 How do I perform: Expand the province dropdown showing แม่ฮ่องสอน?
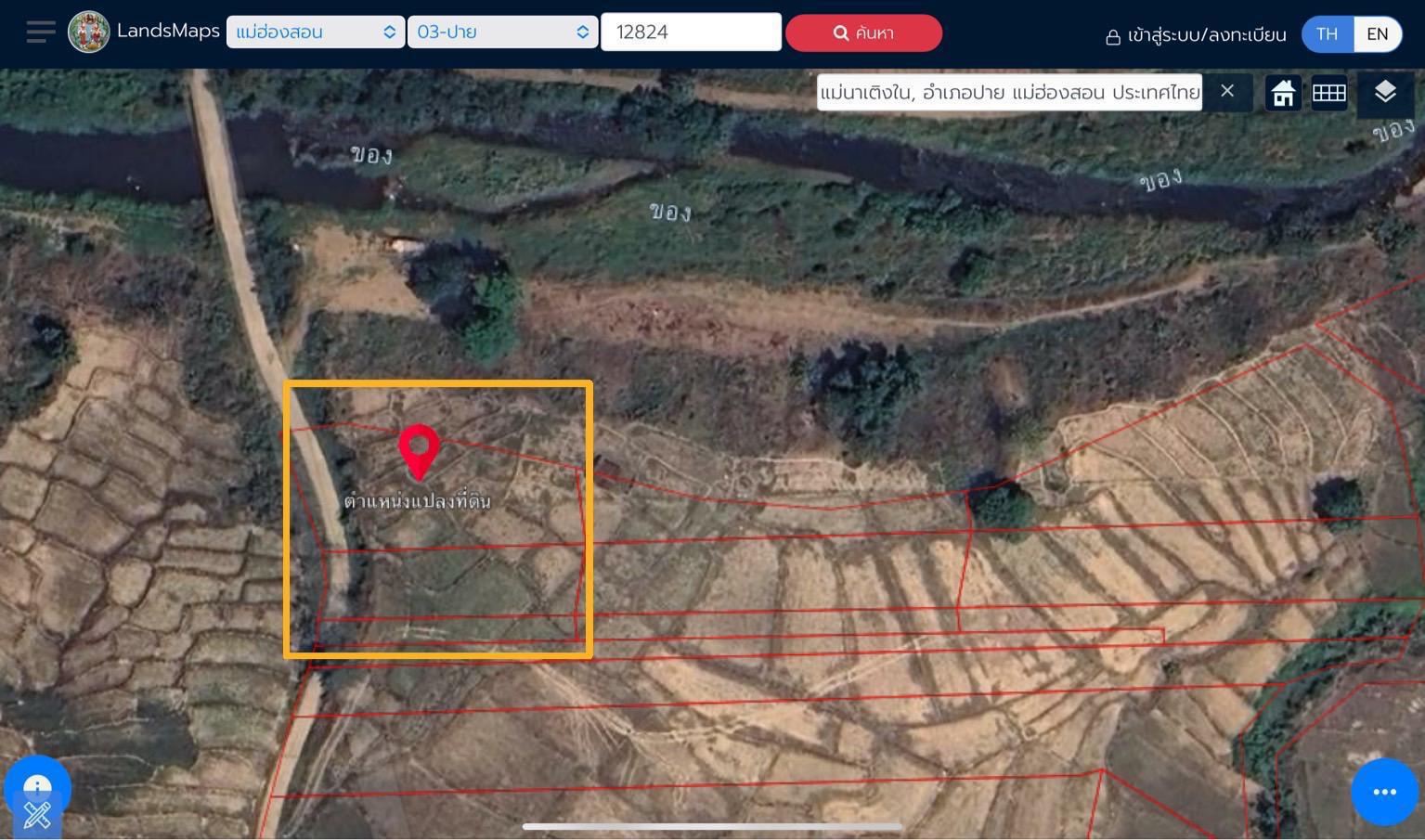[315, 32]
